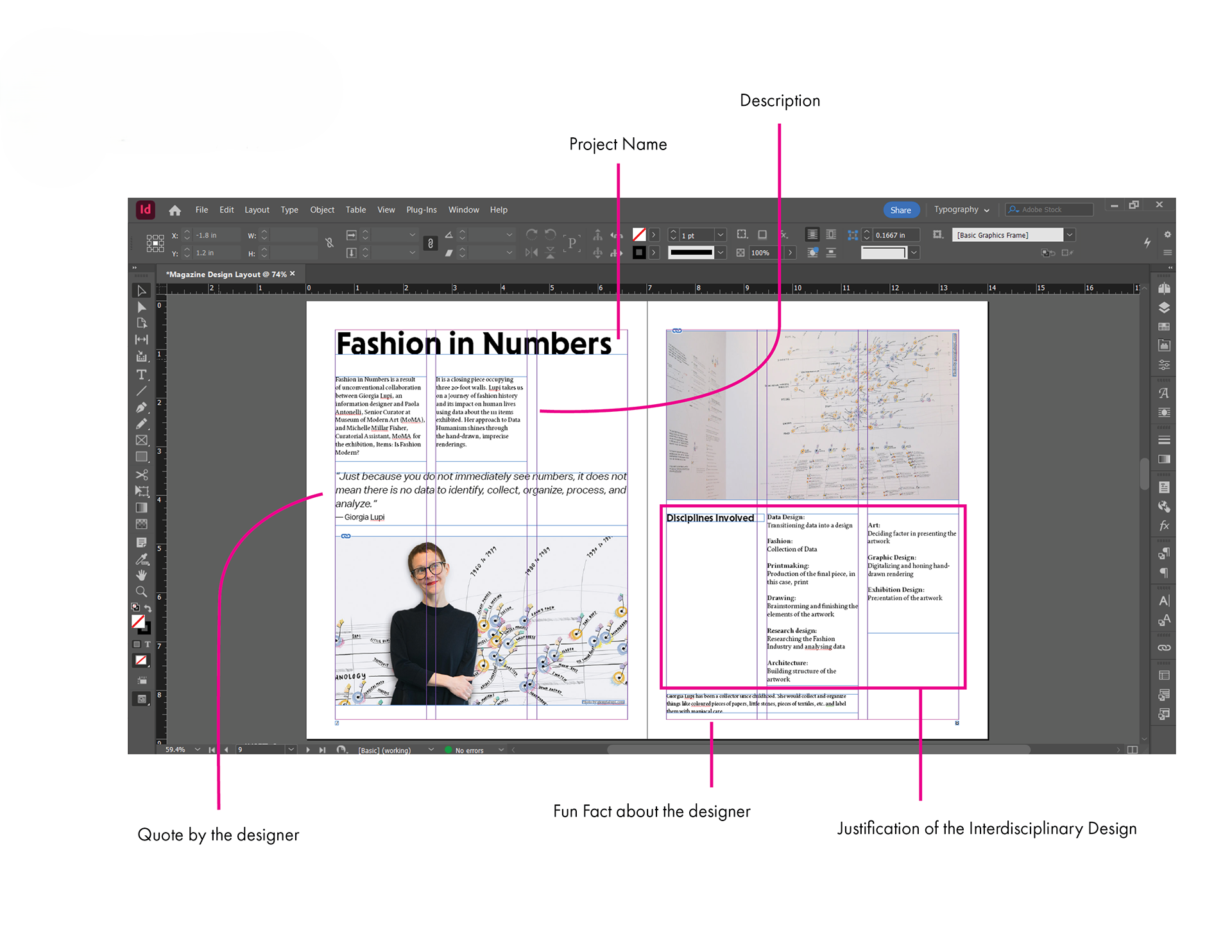Select the Zoom tool
1232x952 pixels.
(x=141, y=591)
